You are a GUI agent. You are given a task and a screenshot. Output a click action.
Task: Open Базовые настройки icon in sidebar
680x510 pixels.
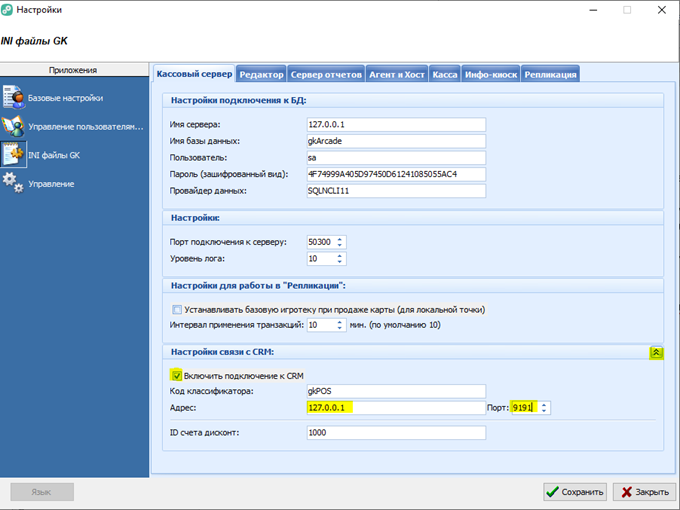pyautogui.click(x=13, y=97)
